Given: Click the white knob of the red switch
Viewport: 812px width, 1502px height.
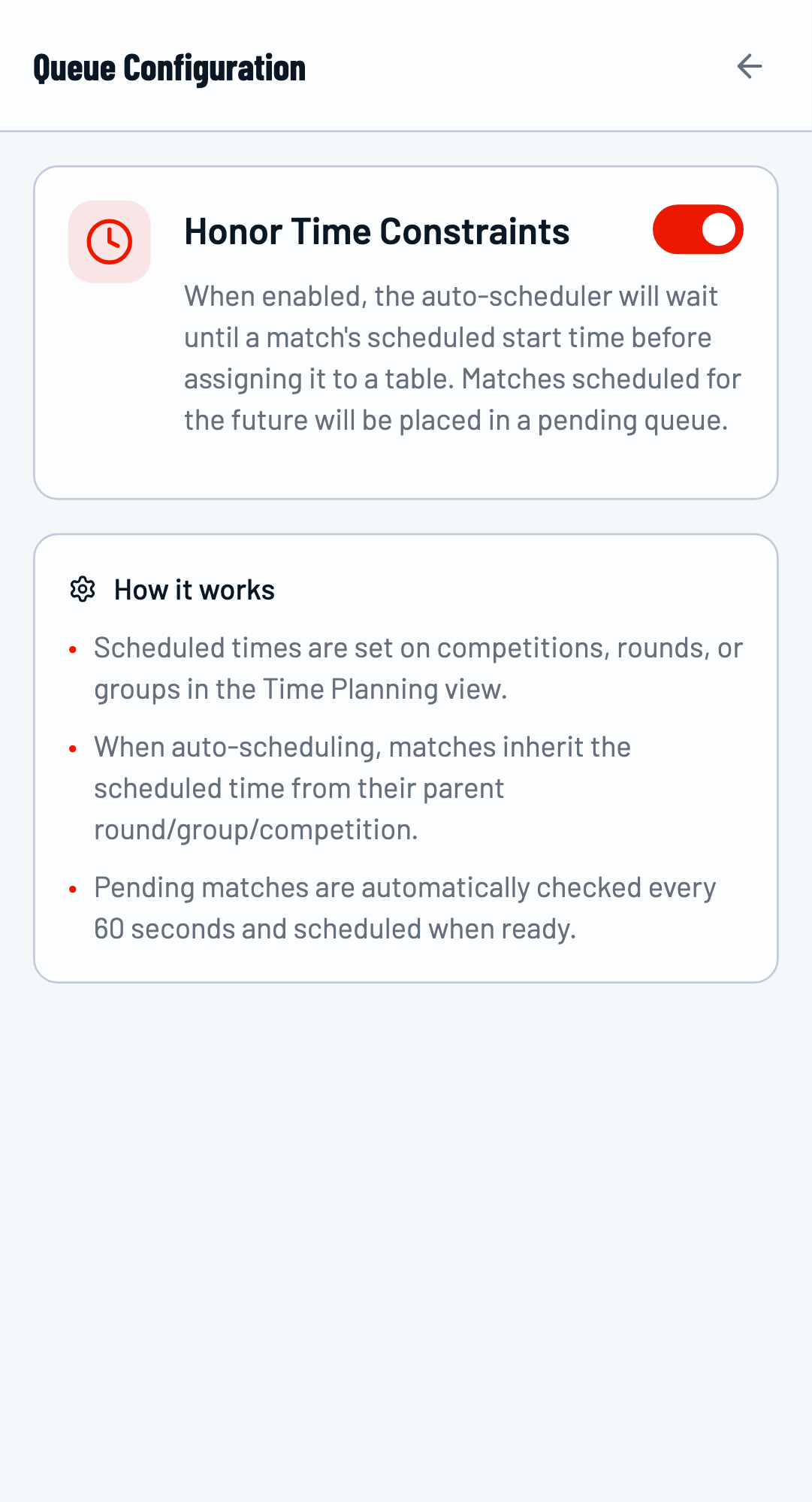Looking at the screenshot, I should point(718,229).
